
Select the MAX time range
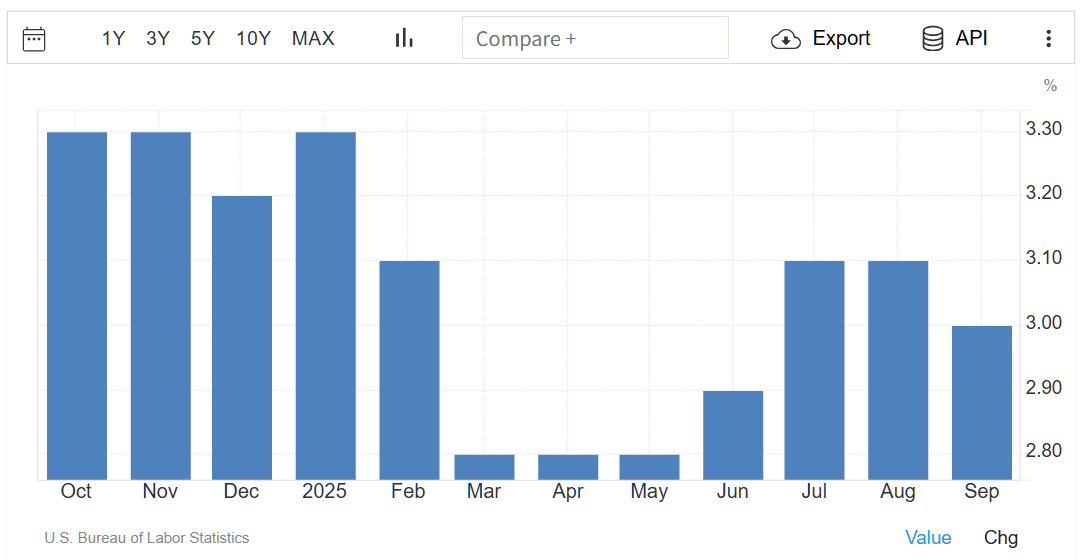pyautogui.click(x=313, y=39)
